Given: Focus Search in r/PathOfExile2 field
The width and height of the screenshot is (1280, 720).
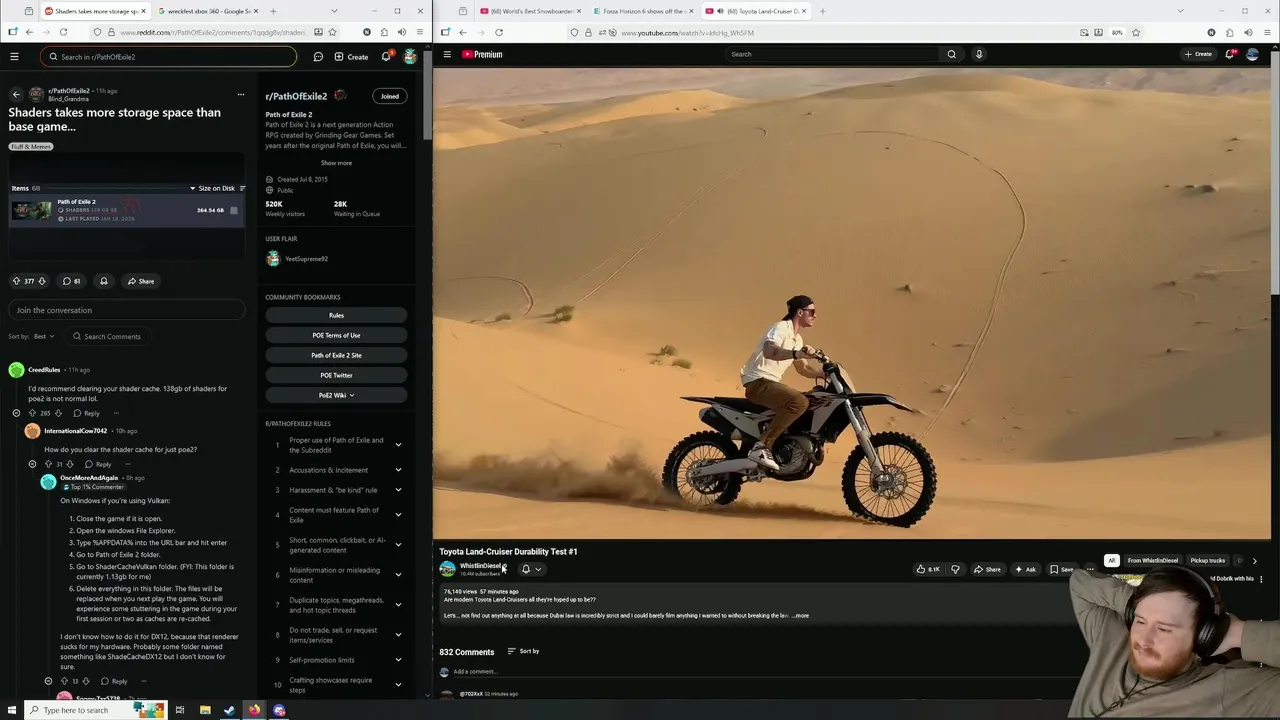Looking at the screenshot, I should coord(168,57).
